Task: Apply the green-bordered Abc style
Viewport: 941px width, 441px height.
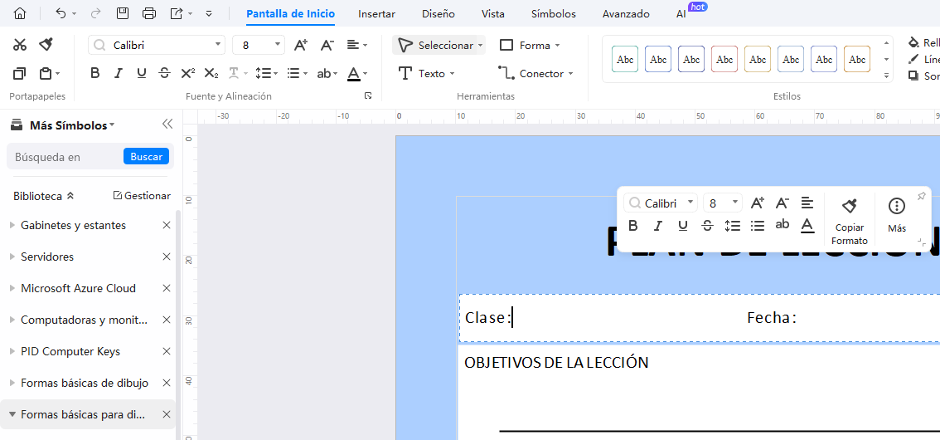Action: [625, 59]
